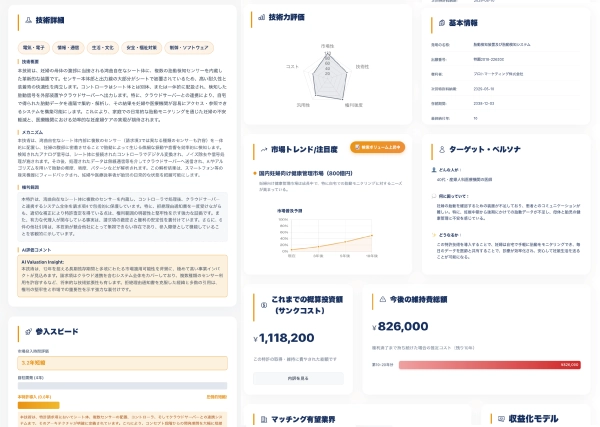Image resolution: width=600 pixels, height=427 pixels.
Task: Click the gray 自社開発 progress bar
Action: (122, 386)
